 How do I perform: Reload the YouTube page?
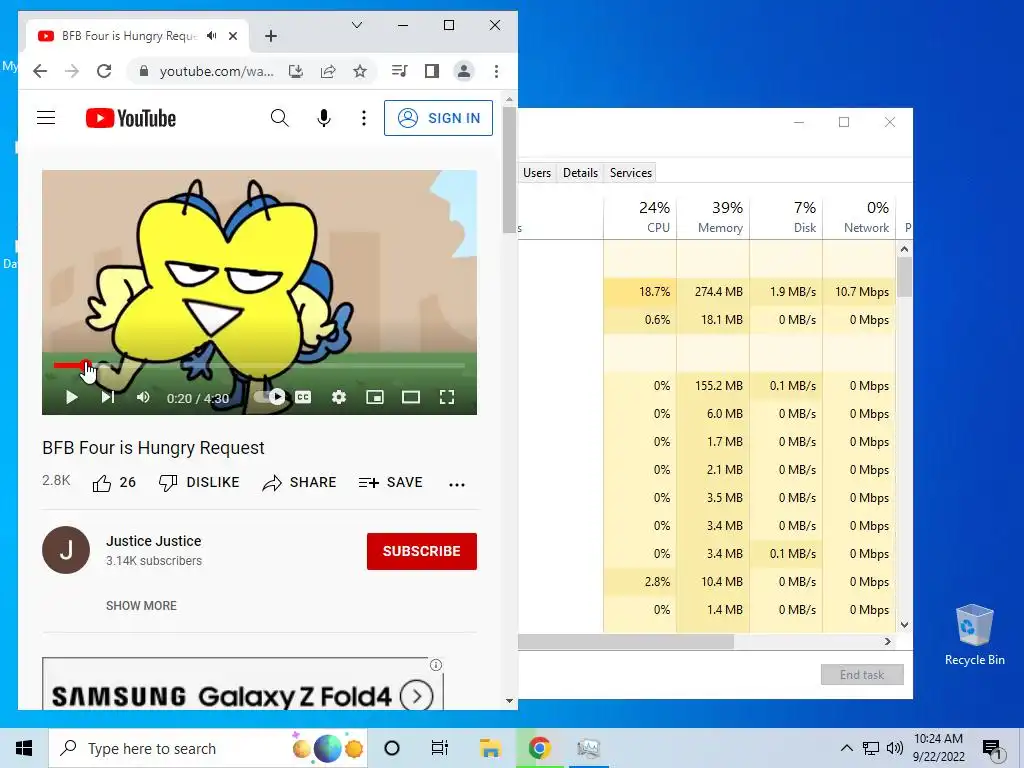104,71
